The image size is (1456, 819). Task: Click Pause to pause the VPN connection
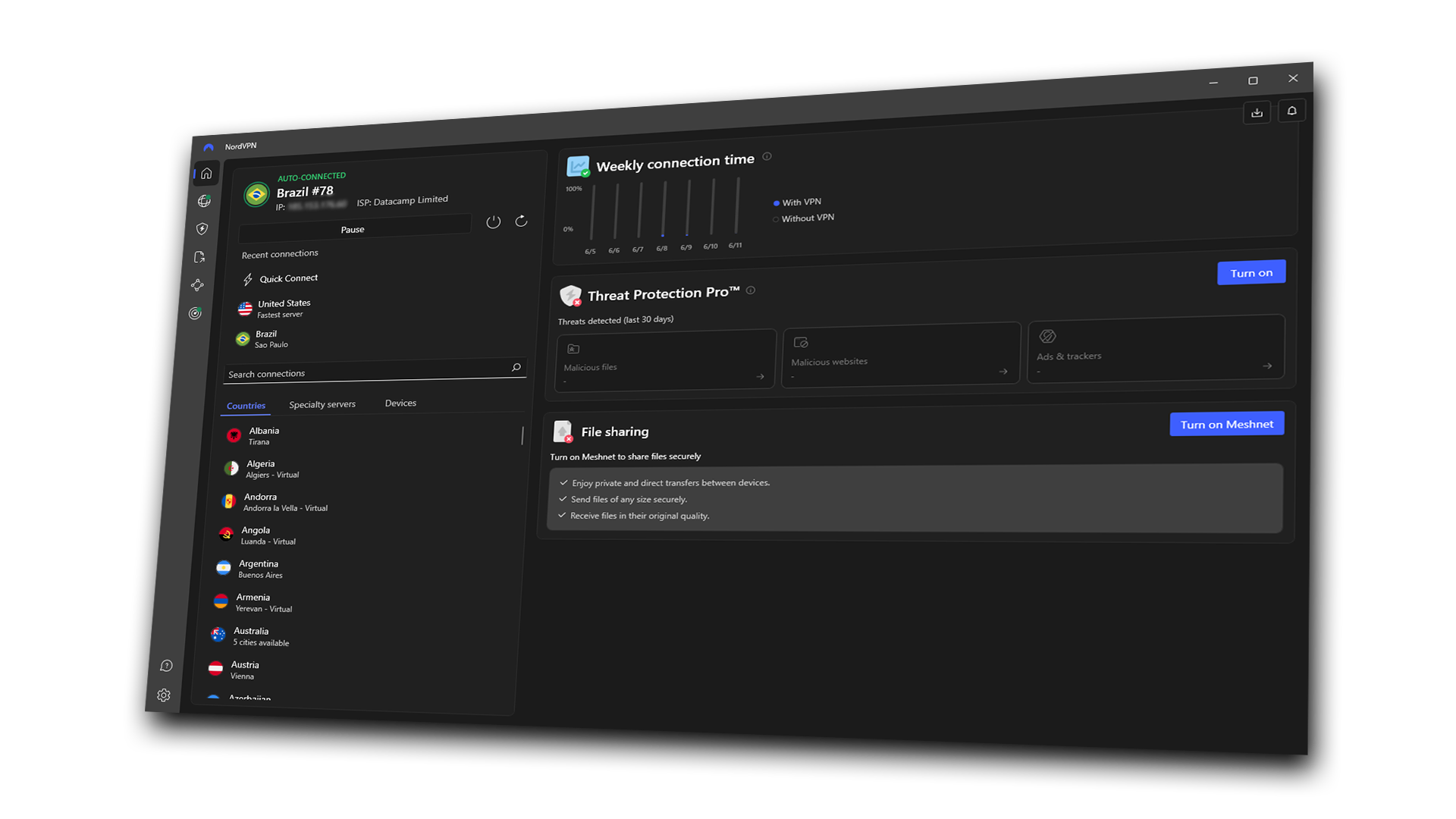point(353,227)
